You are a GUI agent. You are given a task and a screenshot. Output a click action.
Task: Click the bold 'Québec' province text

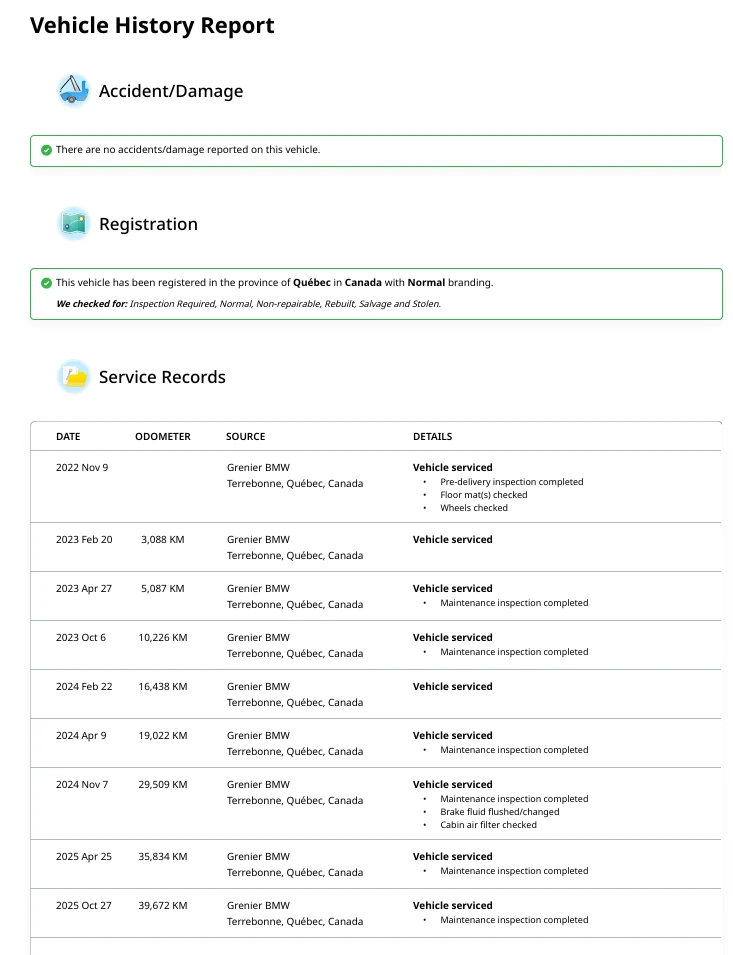(x=312, y=283)
